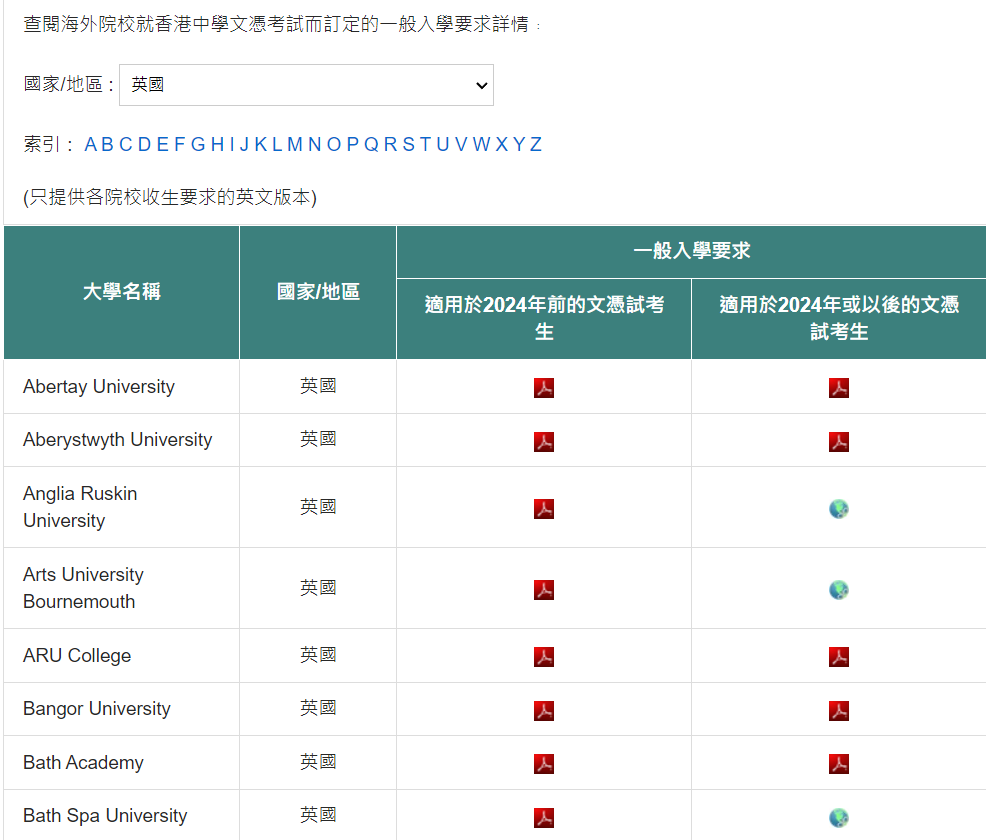This screenshot has height=840, width=986.
Task: Click the 適用於2024年或以後的文憑試考生 header
Action: (x=839, y=319)
